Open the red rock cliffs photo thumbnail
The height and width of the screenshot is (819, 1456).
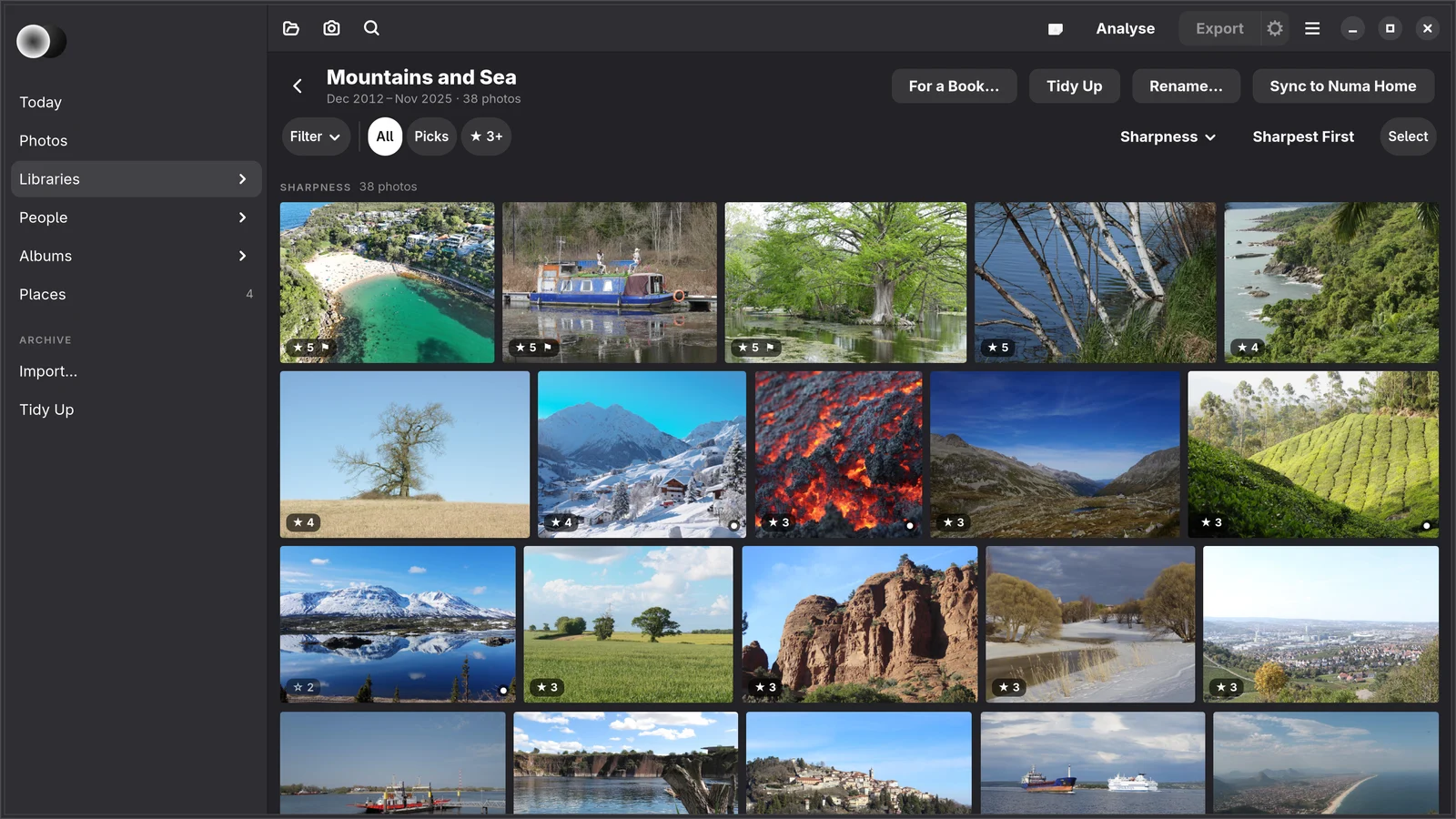(860, 624)
